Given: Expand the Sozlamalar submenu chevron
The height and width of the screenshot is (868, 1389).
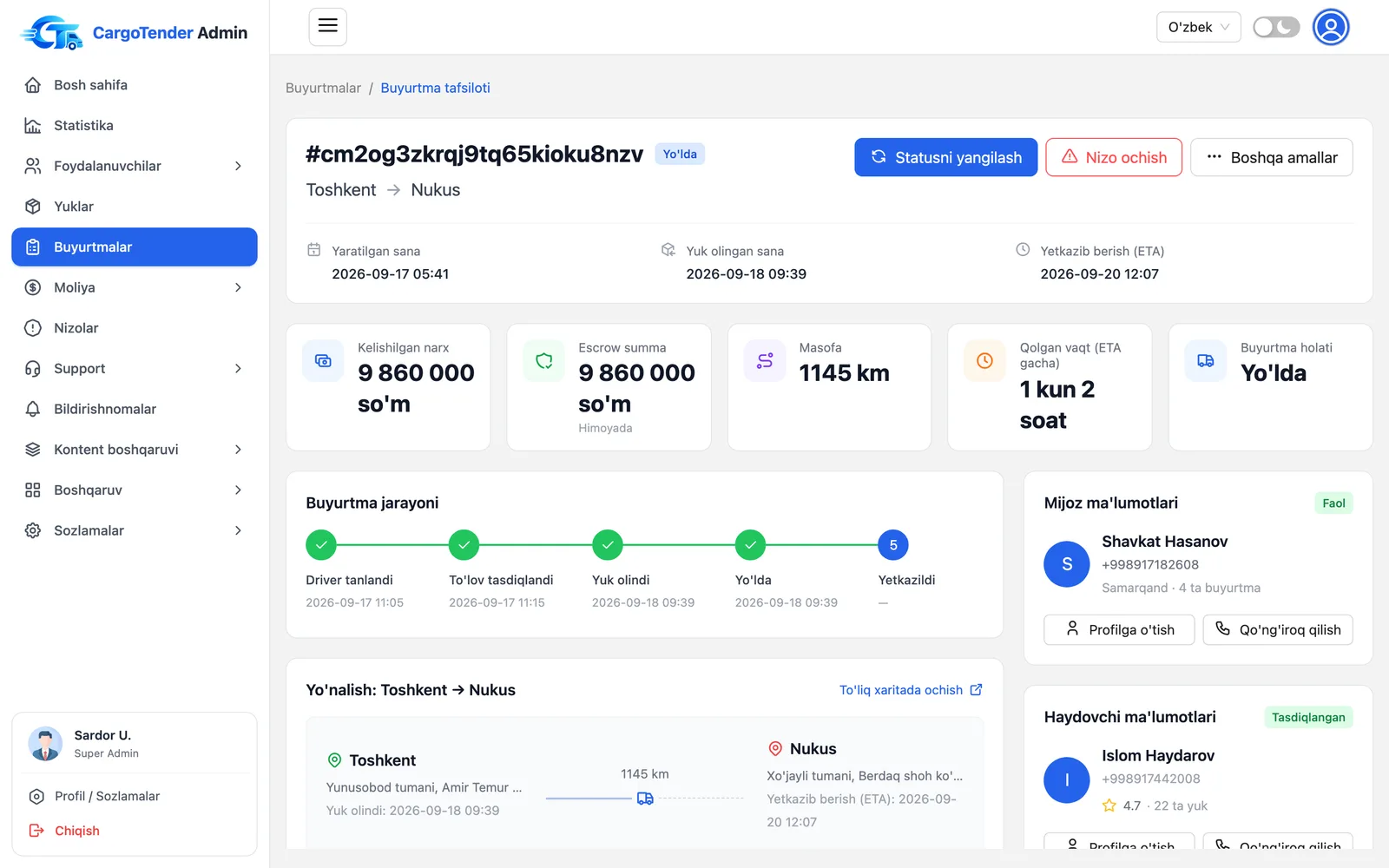Looking at the screenshot, I should (238, 530).
